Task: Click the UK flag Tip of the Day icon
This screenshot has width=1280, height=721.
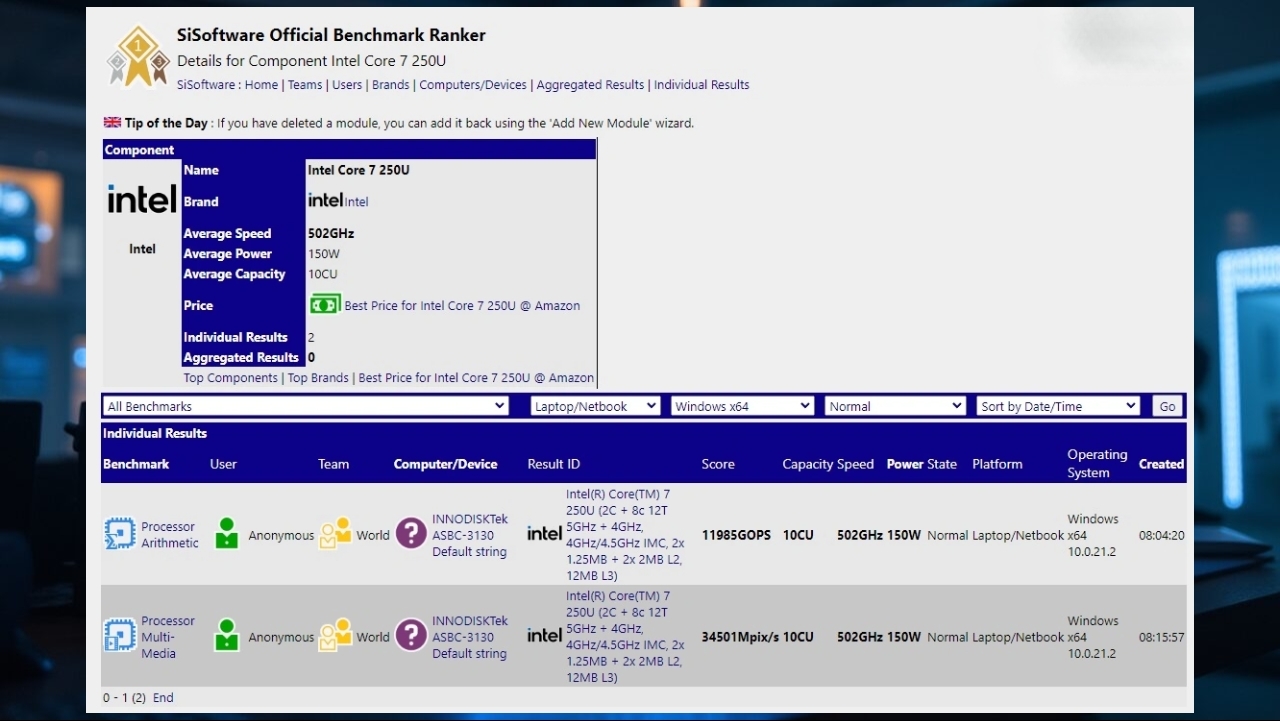Action: click(x=112, y=122)
